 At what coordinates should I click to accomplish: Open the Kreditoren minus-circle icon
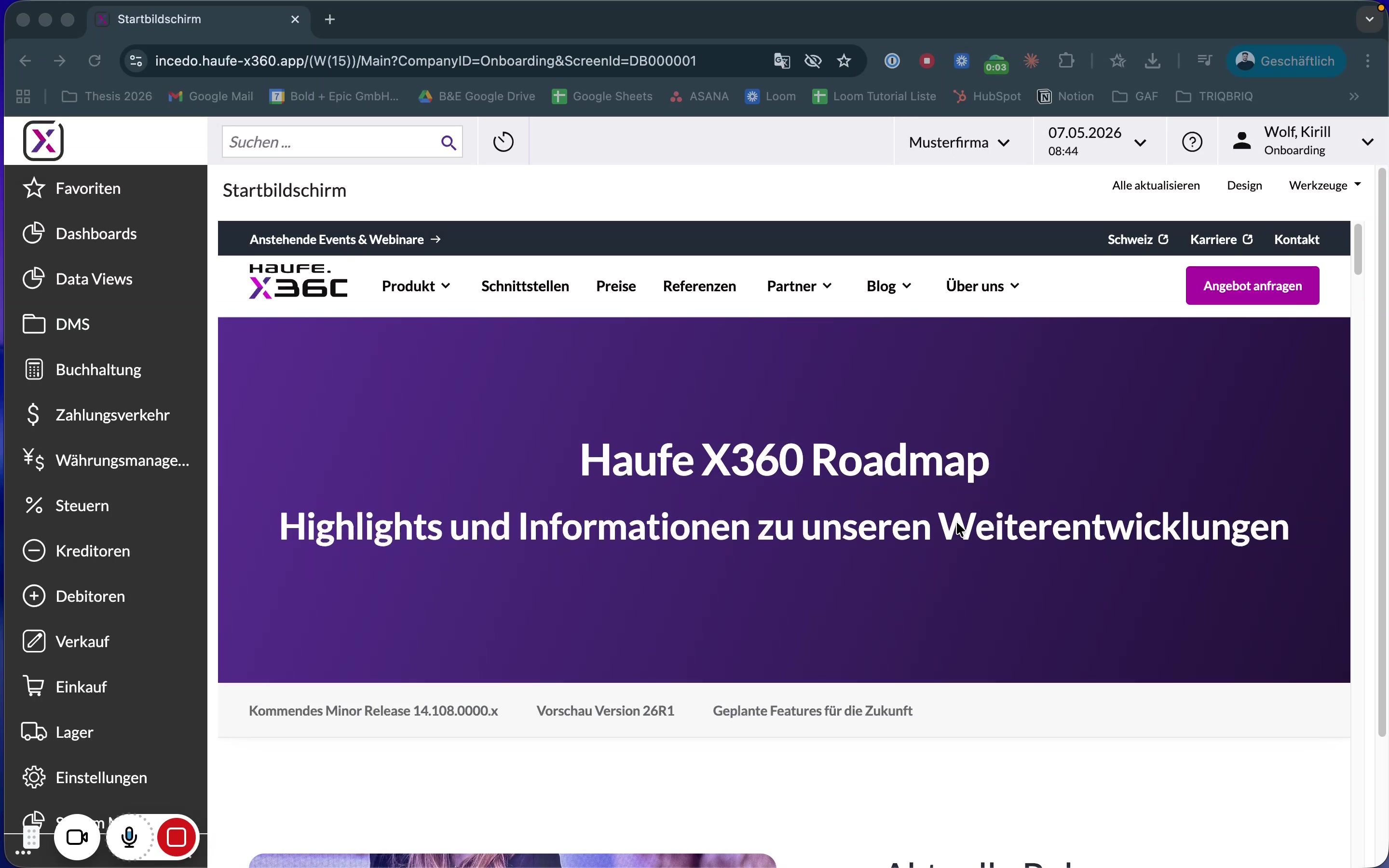(34, 551)
